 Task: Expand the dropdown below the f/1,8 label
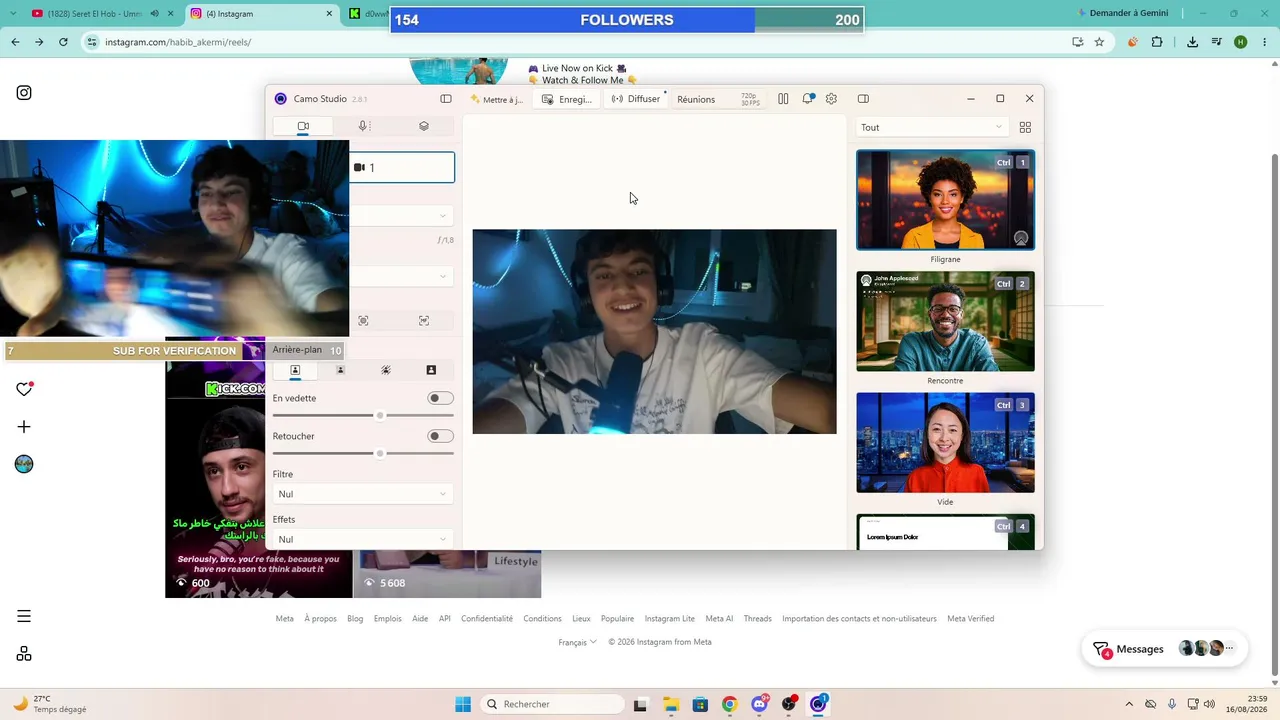[402, 276]
